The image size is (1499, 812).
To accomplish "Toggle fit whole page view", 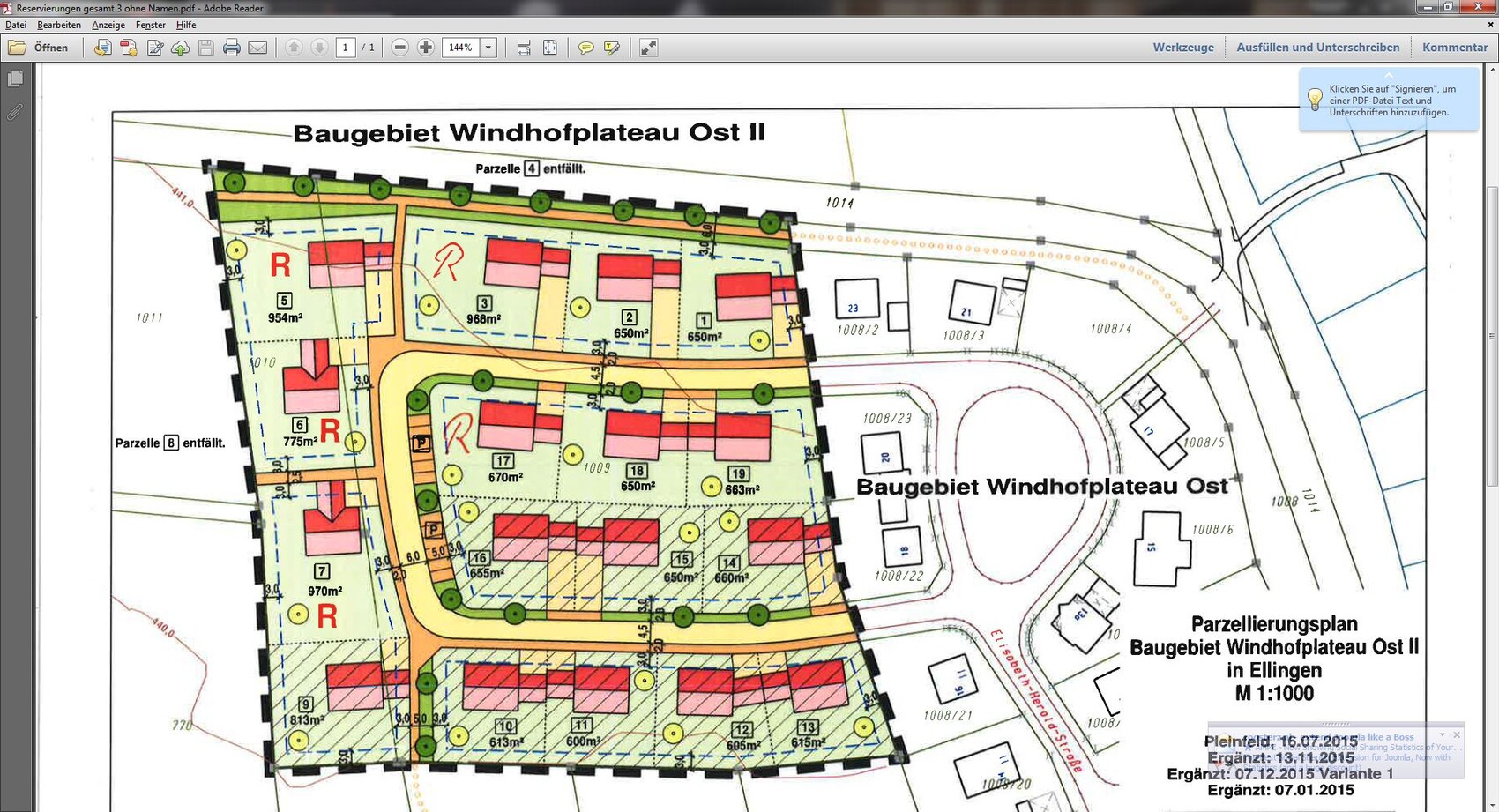I will tap(549, 48).
